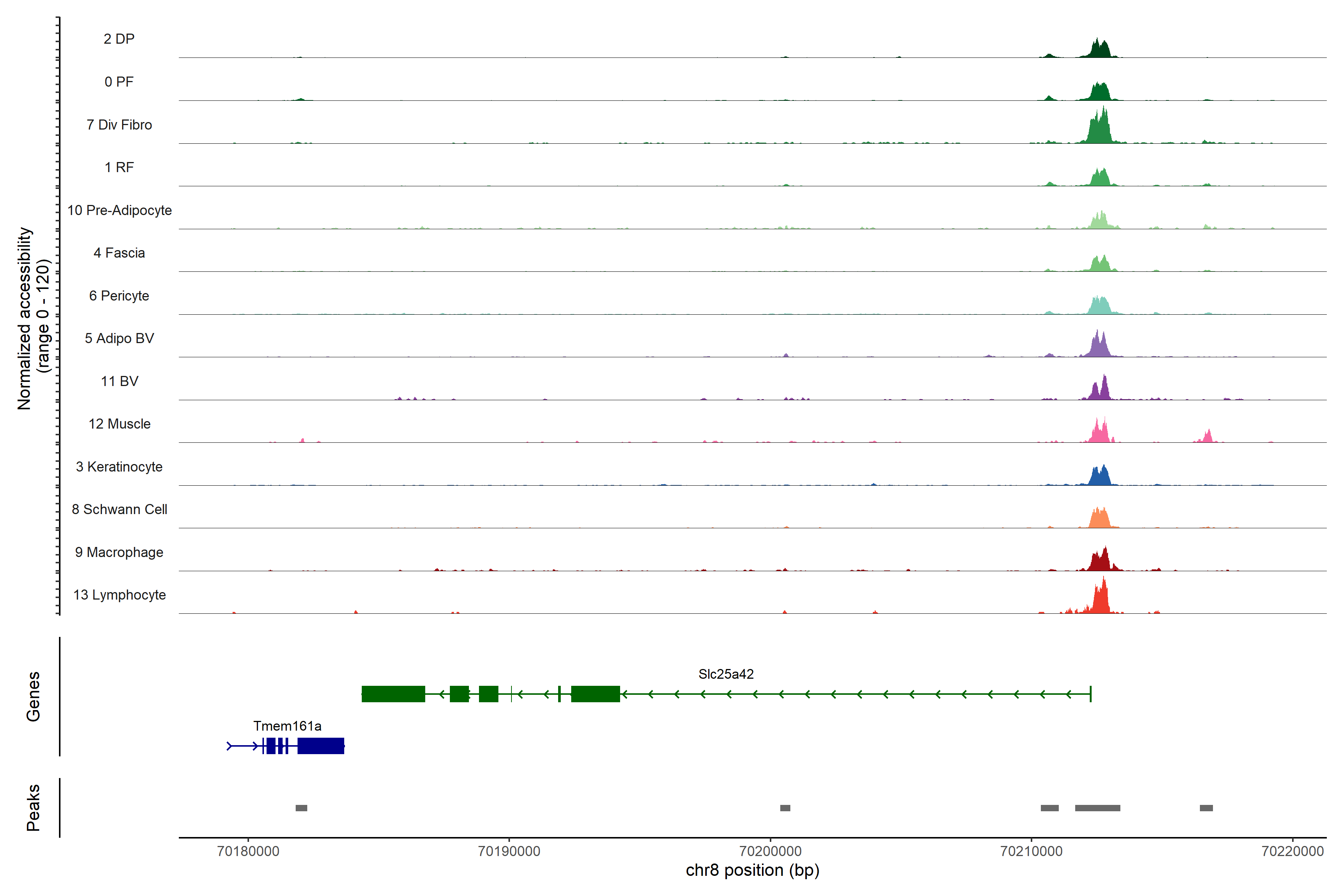This screenshot has width=1344, height=896.
Task: Click the leftmost gray peak marker
Action: [301, 808]
